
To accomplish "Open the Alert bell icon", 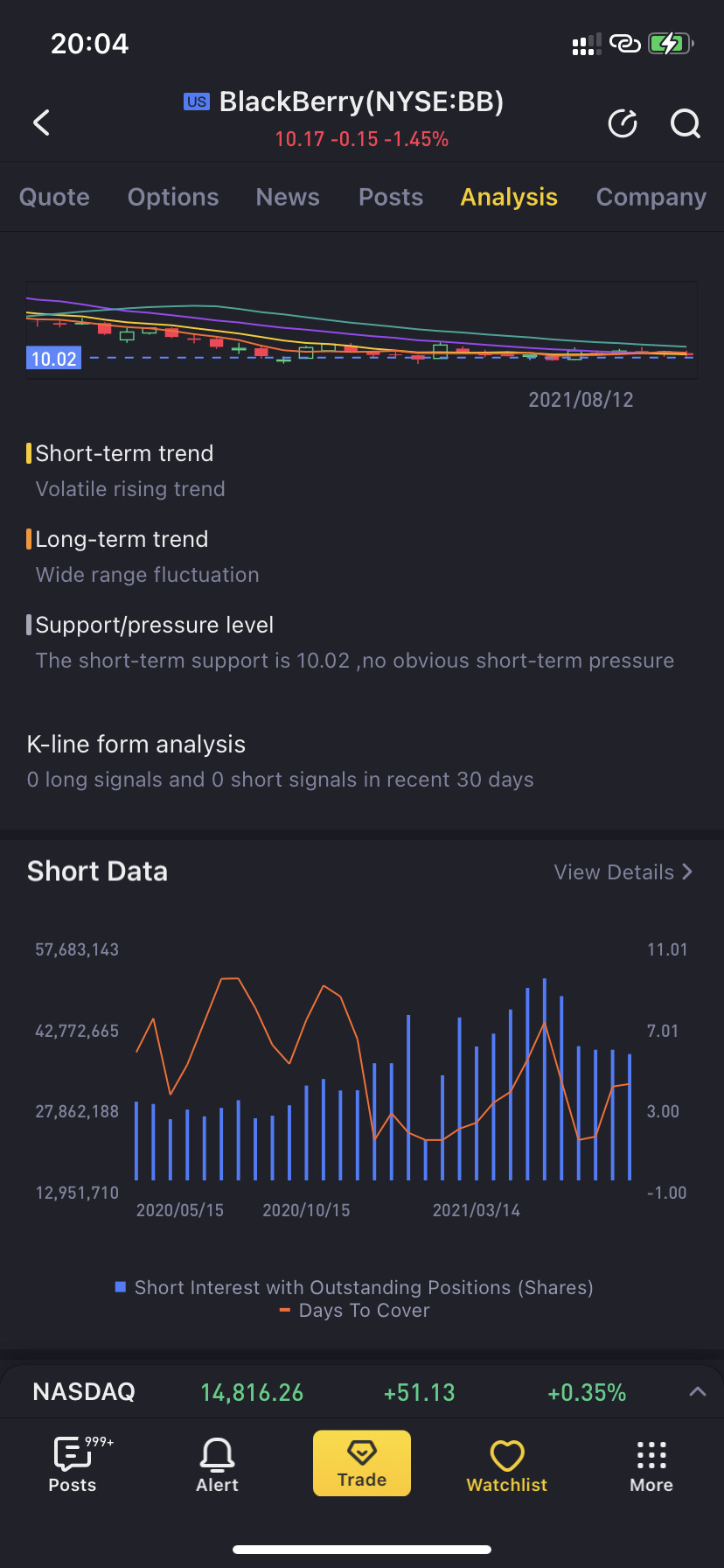I will 217,1465.
